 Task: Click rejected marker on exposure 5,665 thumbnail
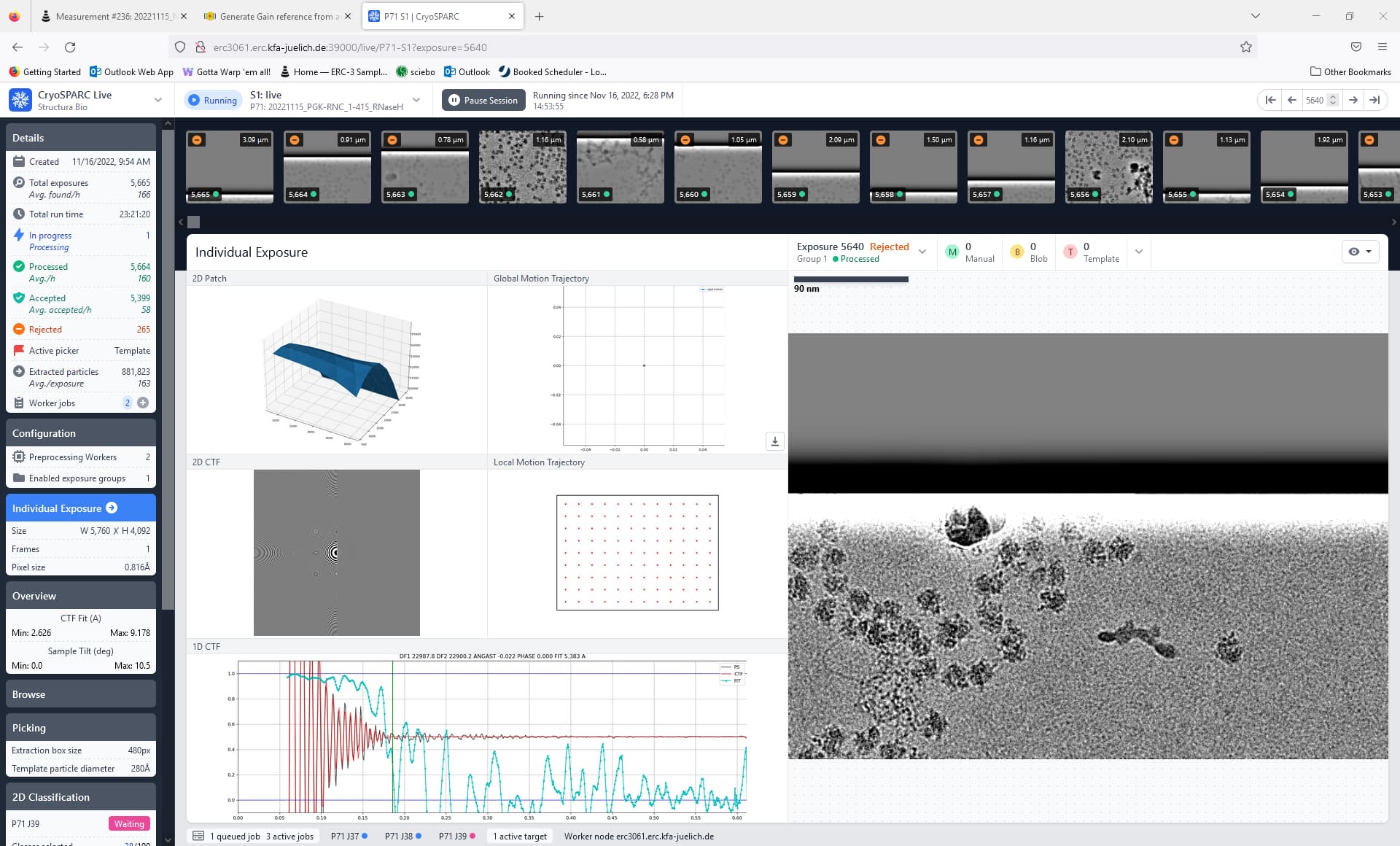197,139
